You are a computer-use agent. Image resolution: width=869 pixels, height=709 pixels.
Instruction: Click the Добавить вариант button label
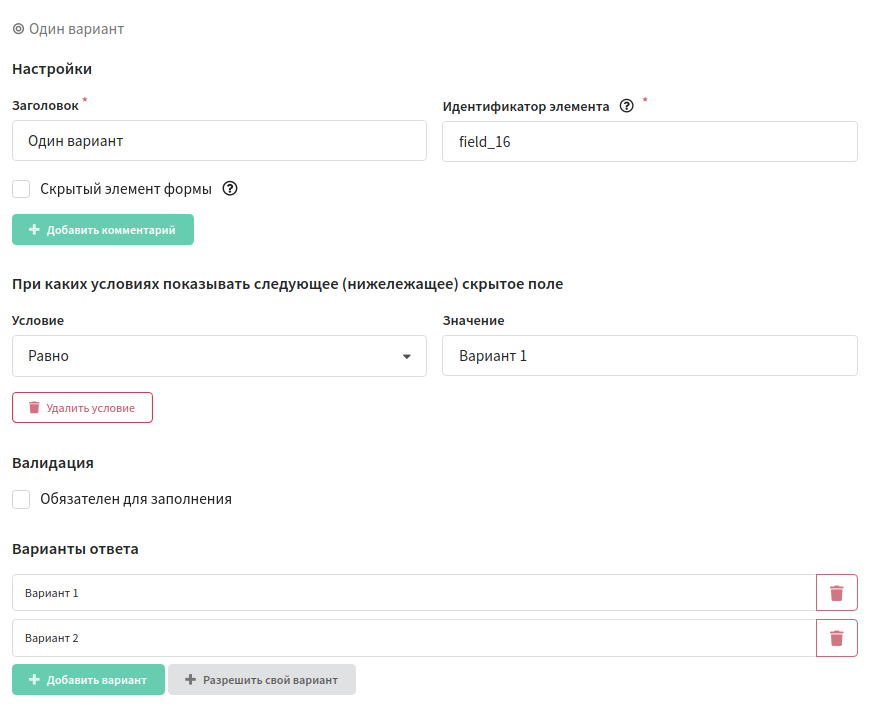(x=96, y=680)
